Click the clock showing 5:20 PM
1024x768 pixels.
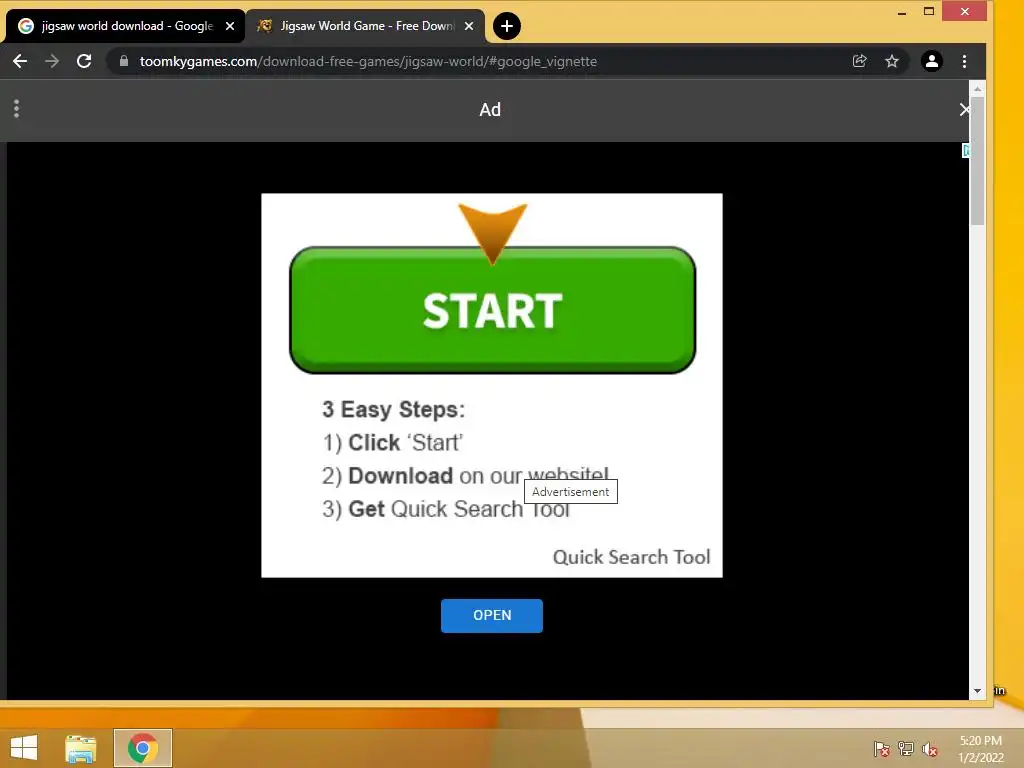pyautogui.click(x=981, y=748)
